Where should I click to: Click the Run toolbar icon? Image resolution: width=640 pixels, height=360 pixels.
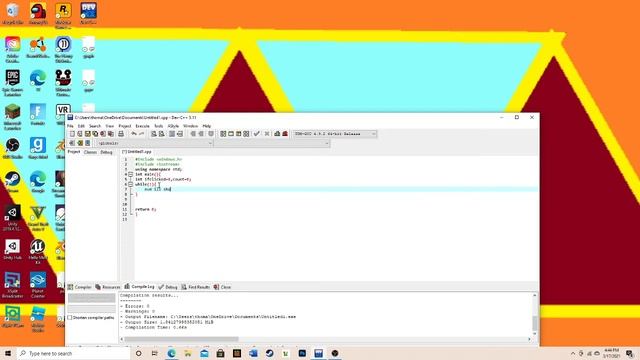(231, 134)
